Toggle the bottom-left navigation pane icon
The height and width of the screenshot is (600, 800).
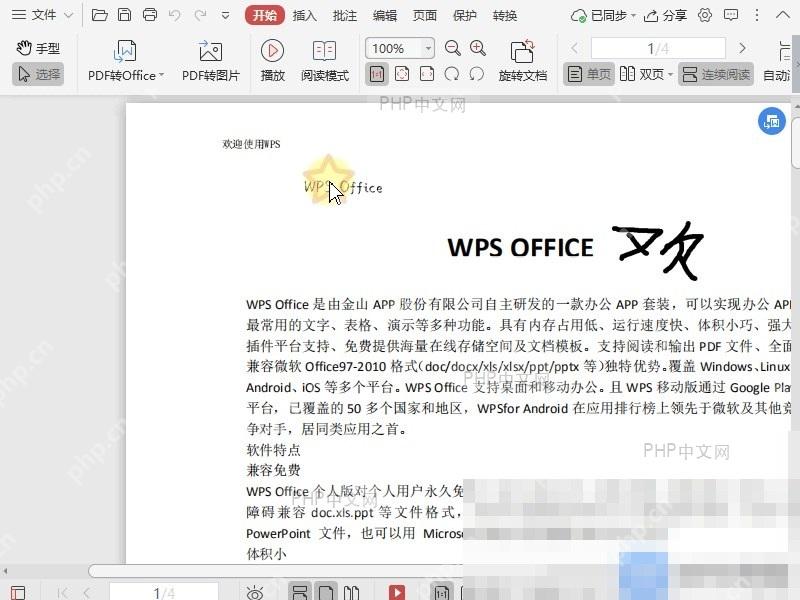coord(18,593)
